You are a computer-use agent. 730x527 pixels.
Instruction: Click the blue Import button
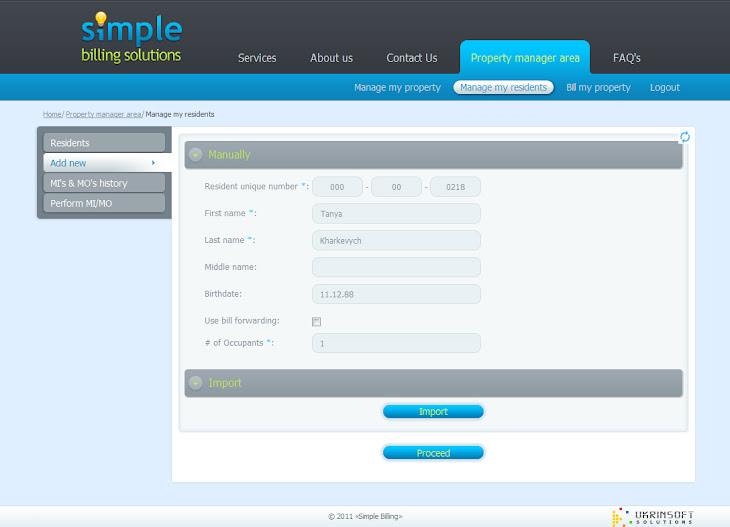tap(433, 412)
